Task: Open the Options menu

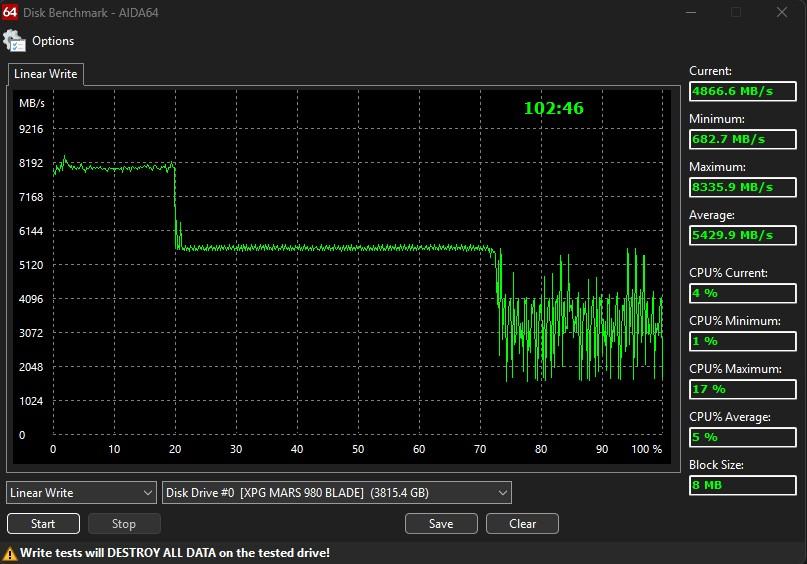Action: (x=52, y=41)
